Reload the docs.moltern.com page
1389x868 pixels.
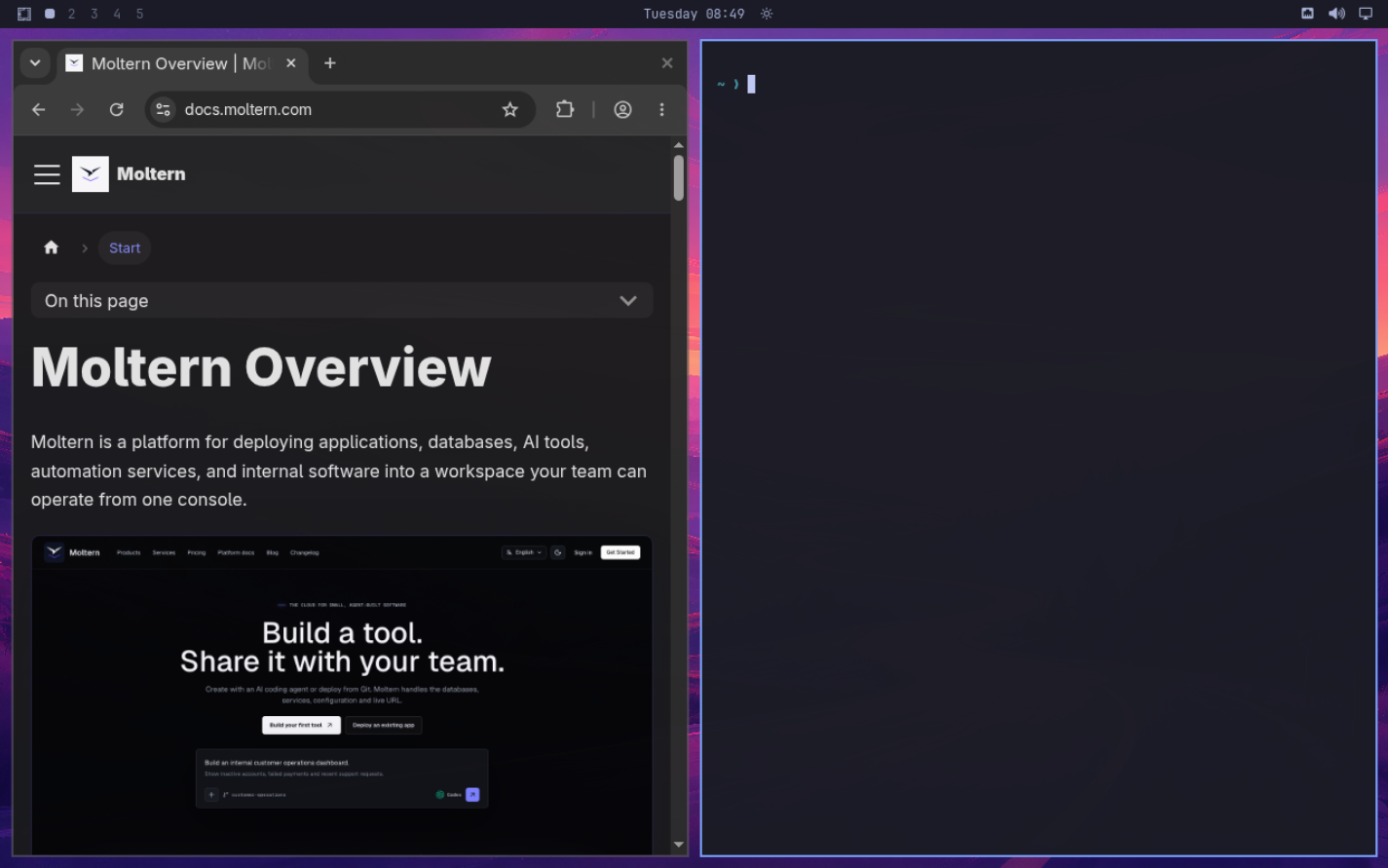[x=117, y=110]
